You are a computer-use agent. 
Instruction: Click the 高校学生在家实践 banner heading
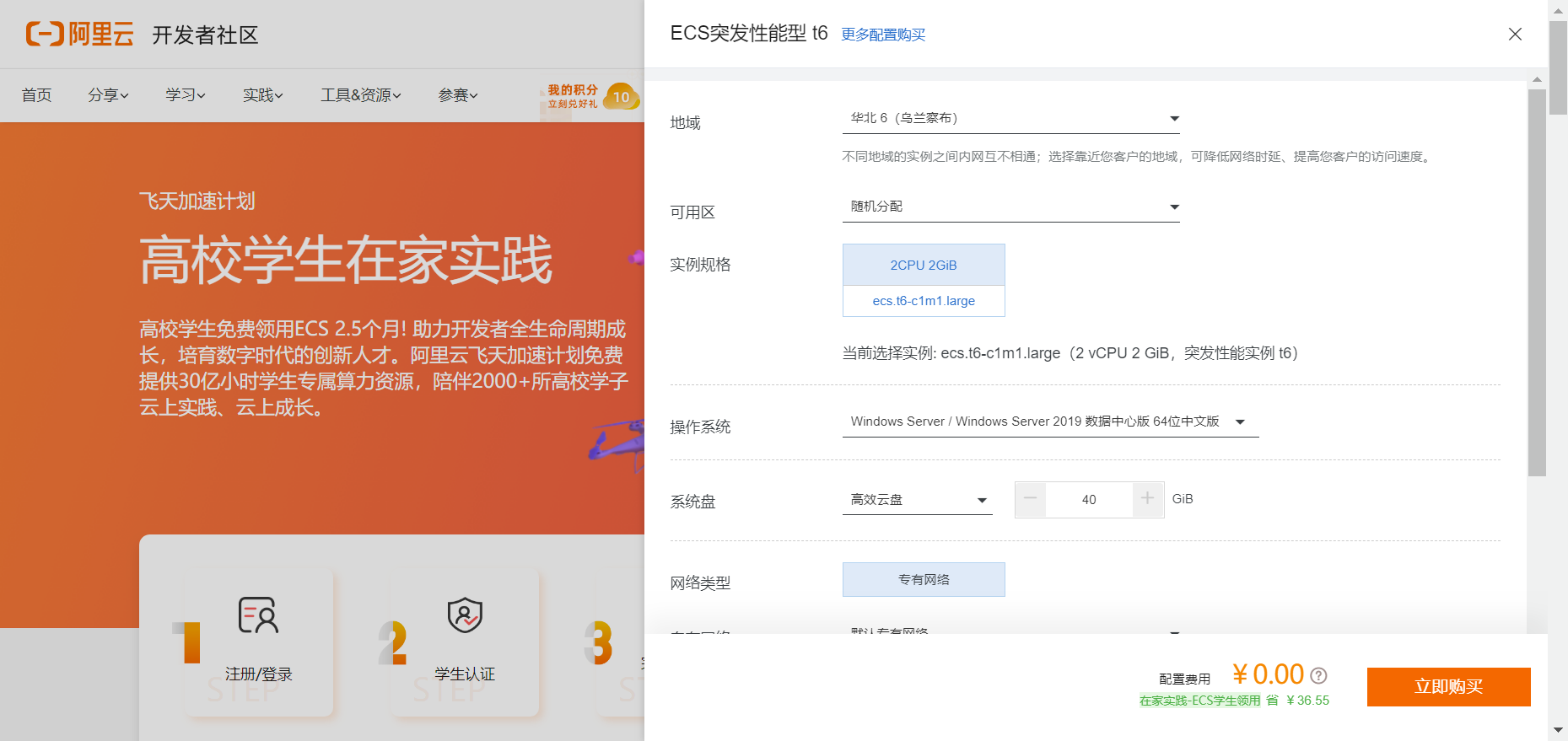pyautogui.click(x=346, y=260)
